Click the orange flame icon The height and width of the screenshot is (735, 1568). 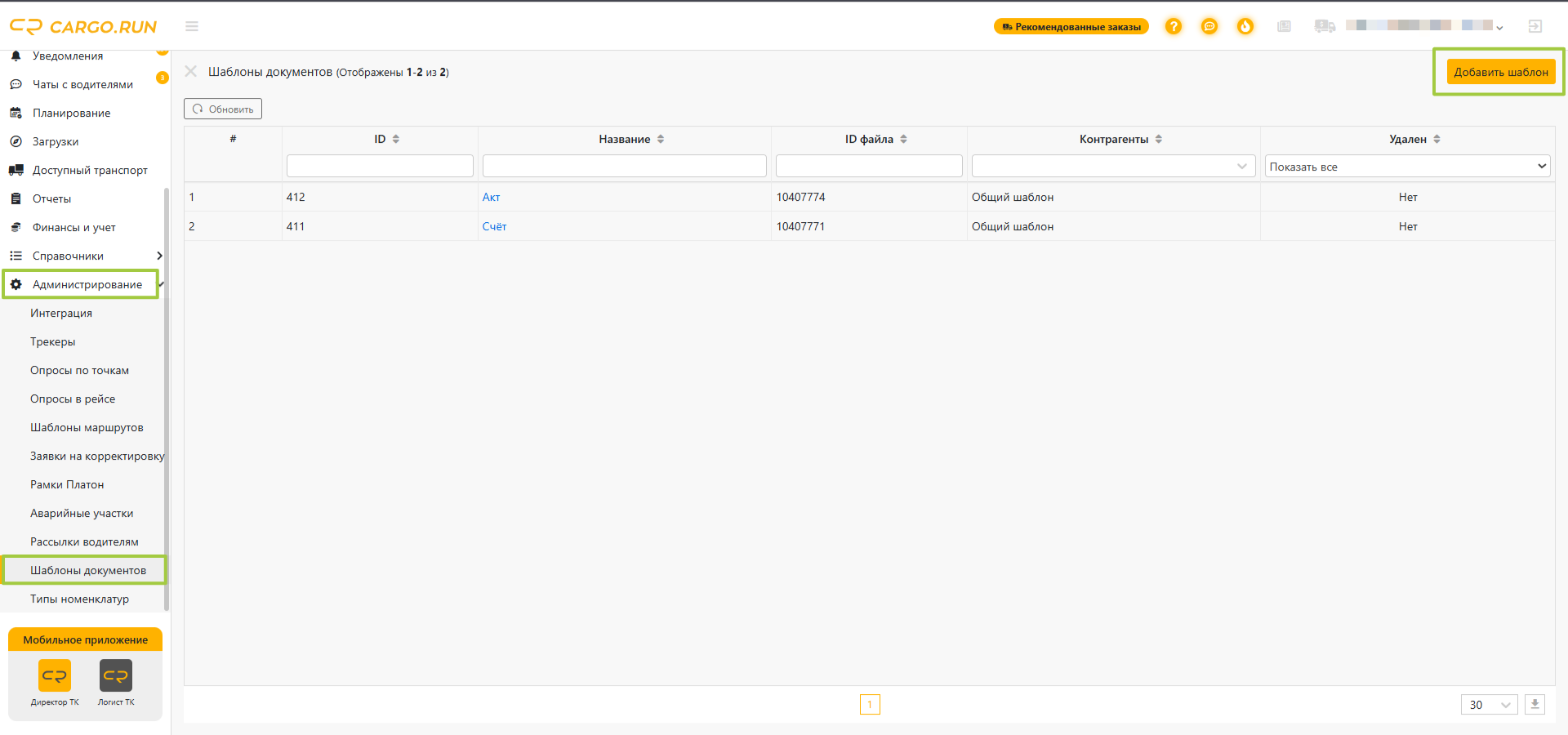point(1245,26)
